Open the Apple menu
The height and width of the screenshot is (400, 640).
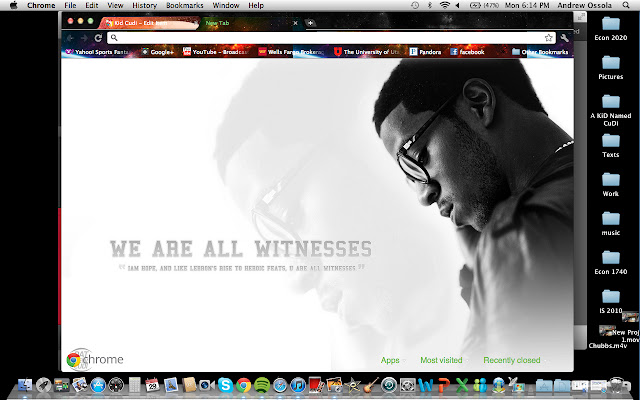pyautogui.click(x=13, y=5)
